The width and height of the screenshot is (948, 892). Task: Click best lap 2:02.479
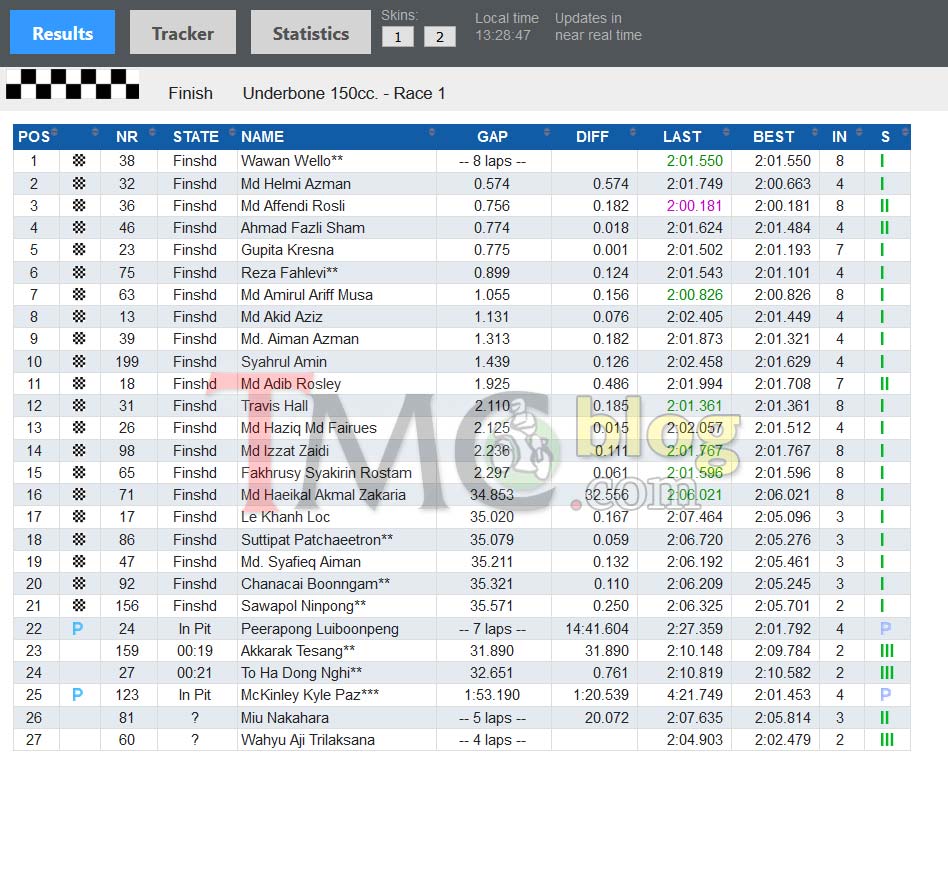[782, 740]
